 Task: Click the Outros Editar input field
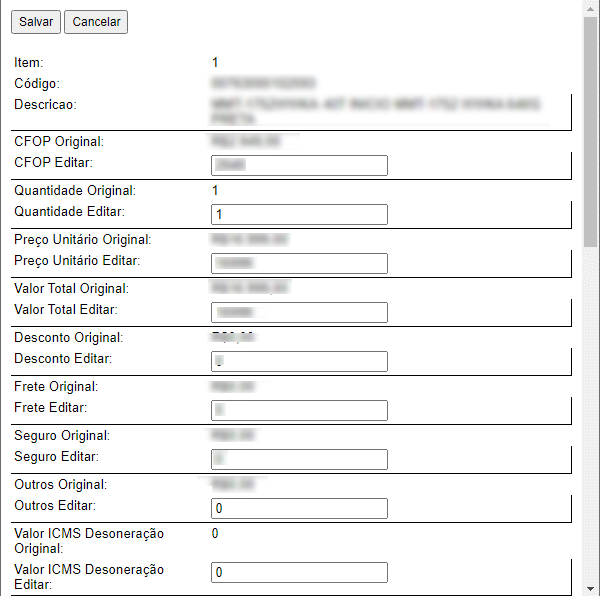pos(299,509)
